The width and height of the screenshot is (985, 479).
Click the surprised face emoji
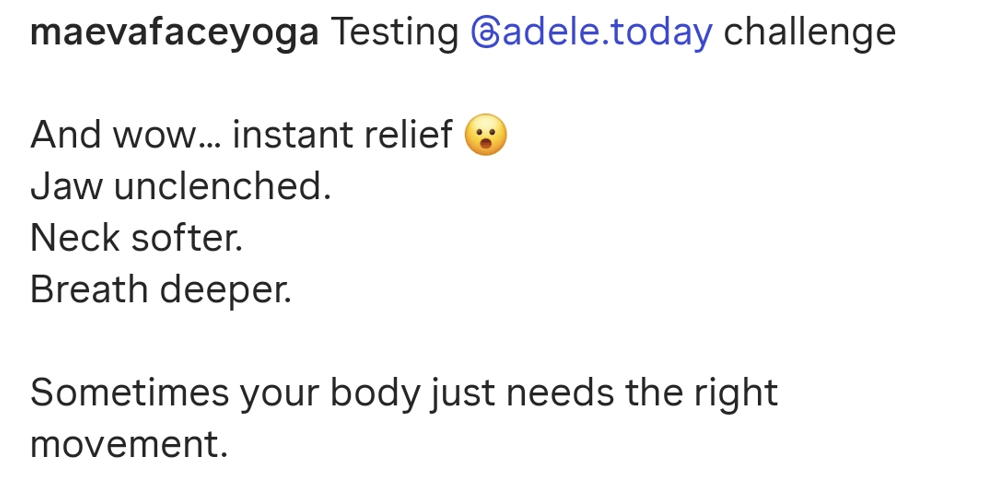click(486, 136)
